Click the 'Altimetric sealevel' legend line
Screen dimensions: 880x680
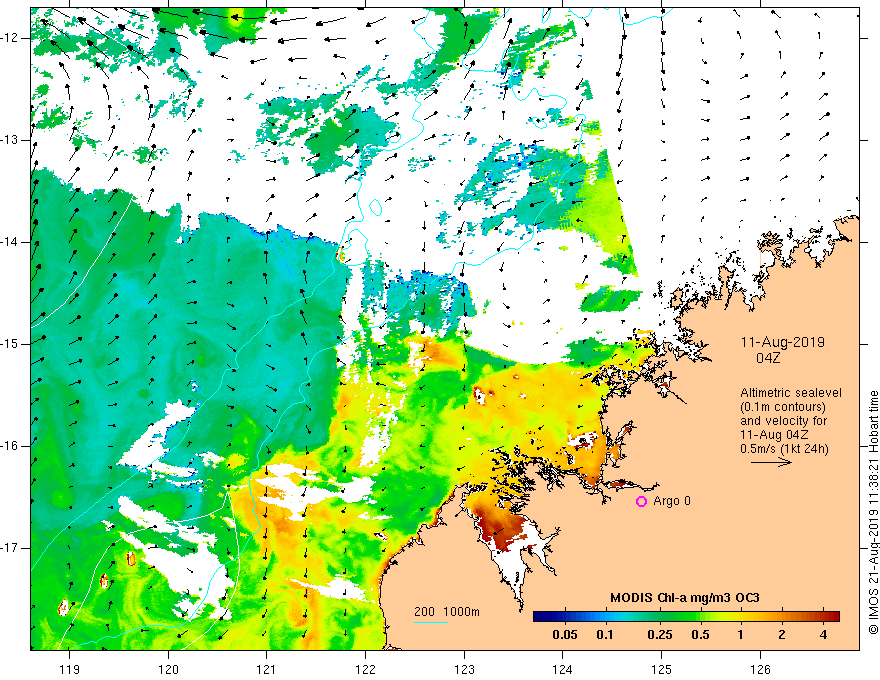coord(791,393)
